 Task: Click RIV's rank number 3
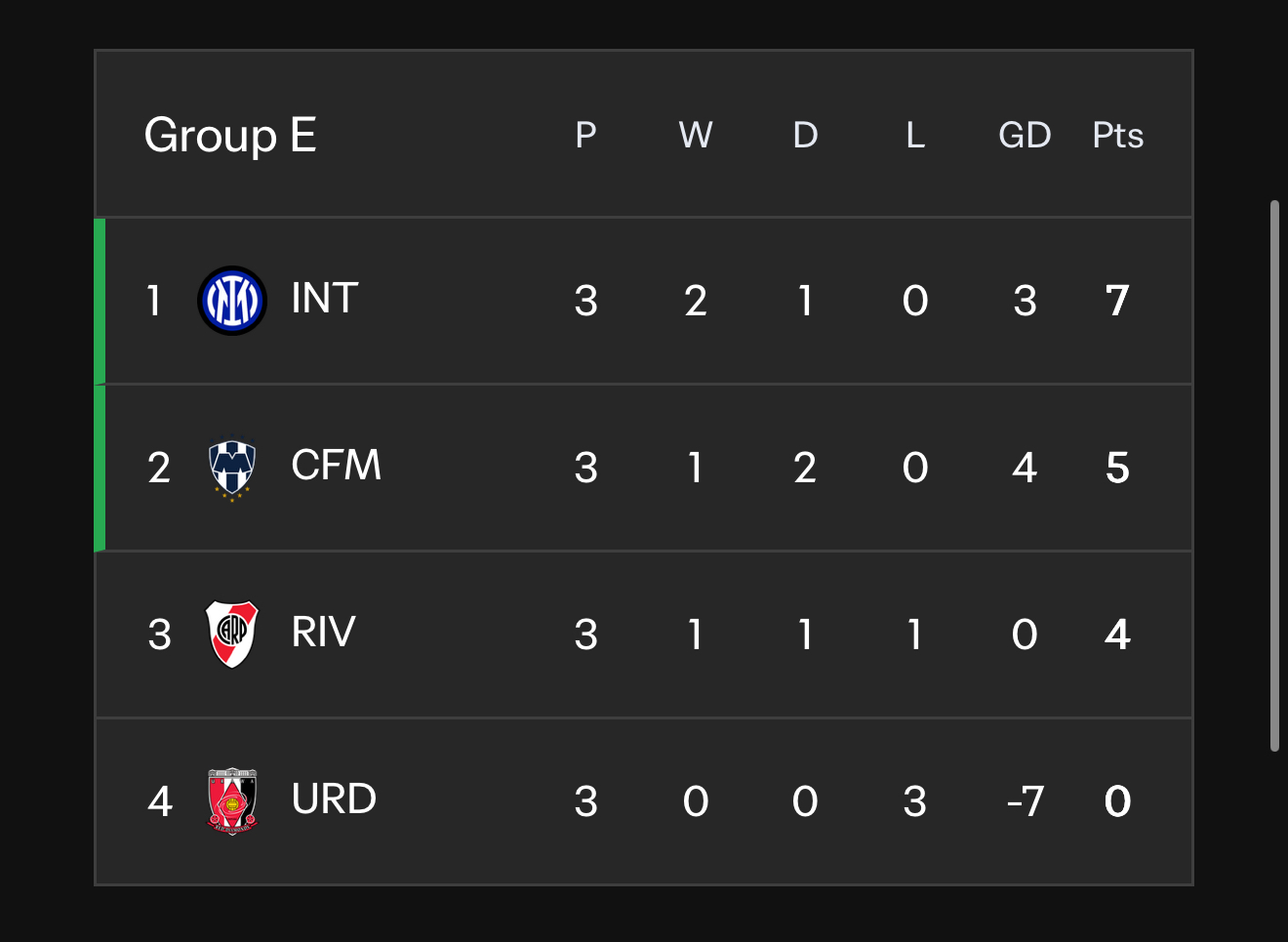[160, 635]
